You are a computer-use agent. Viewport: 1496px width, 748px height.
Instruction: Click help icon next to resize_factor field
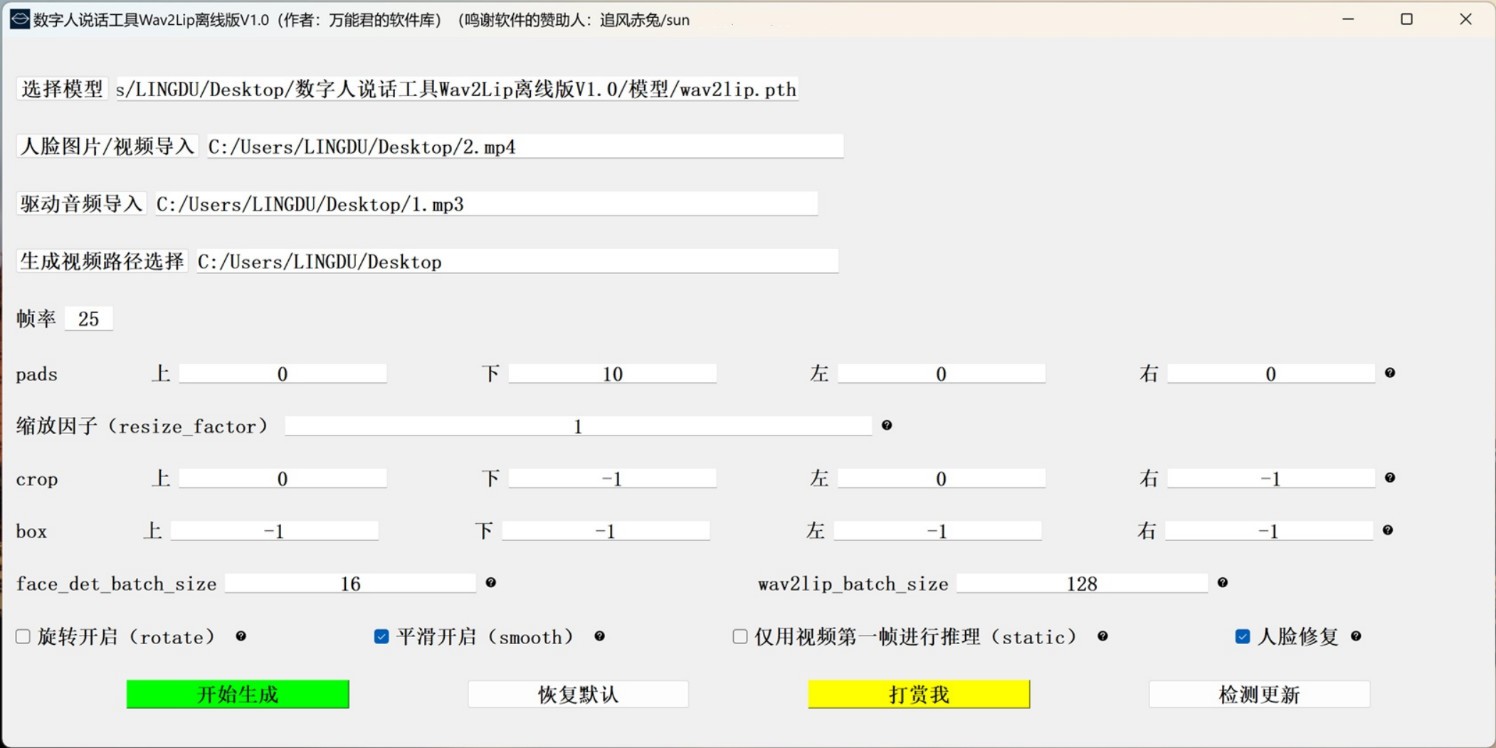point(887,425)
